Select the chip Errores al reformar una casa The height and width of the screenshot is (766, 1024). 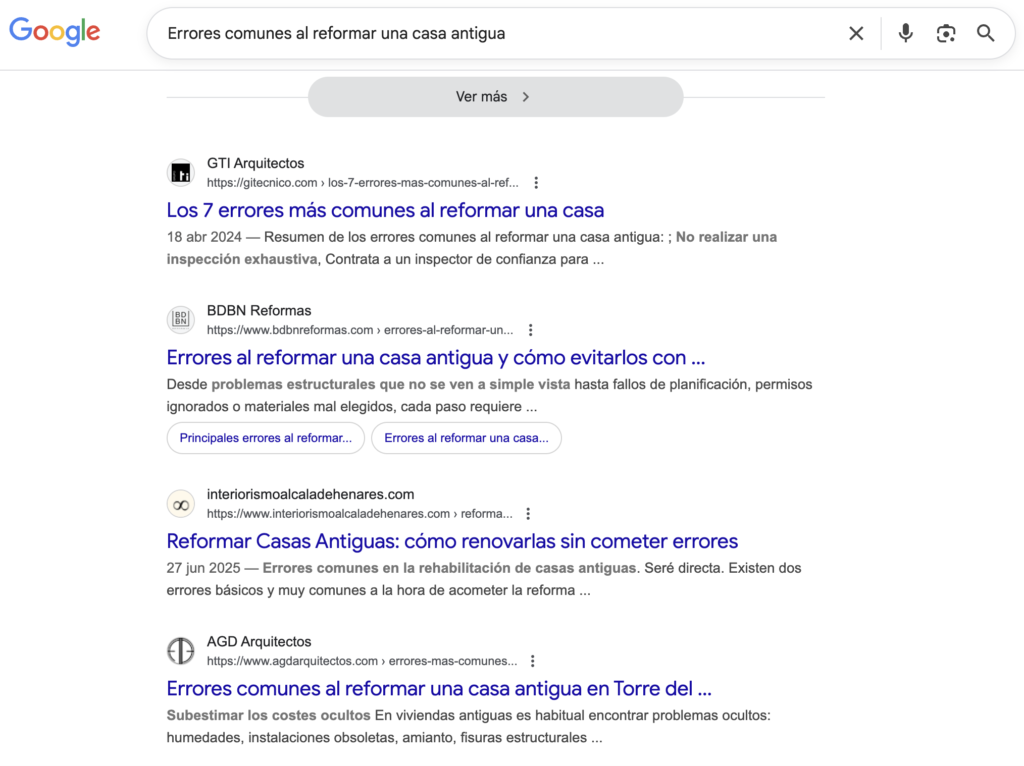466,438
